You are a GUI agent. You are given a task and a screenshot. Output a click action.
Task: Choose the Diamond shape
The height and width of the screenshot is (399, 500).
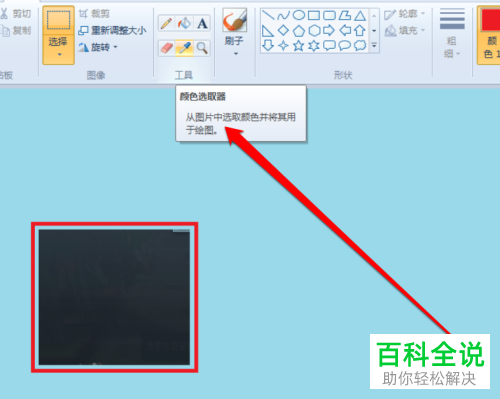coord(283,31)
